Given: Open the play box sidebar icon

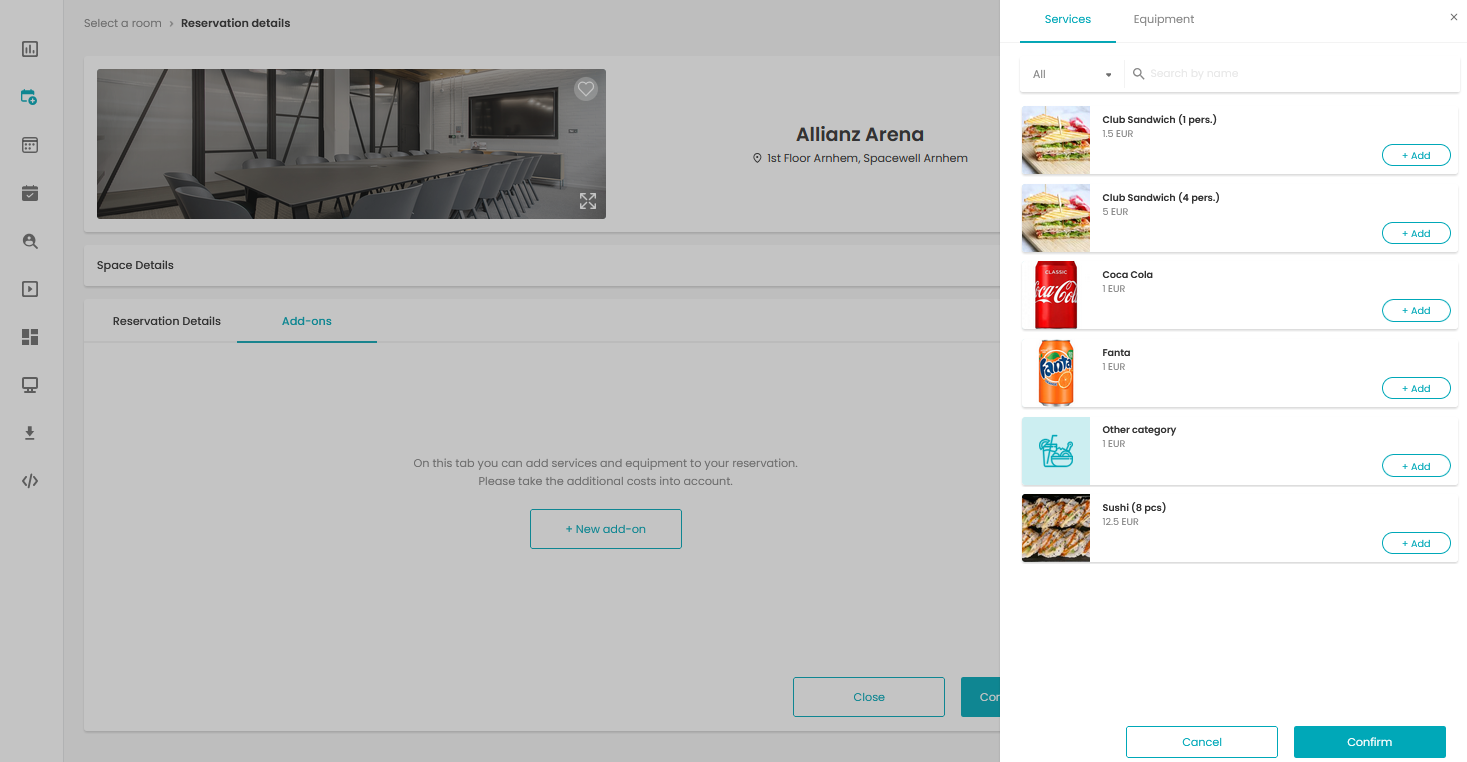Looking at the screenshot, I should click(30, 289).
